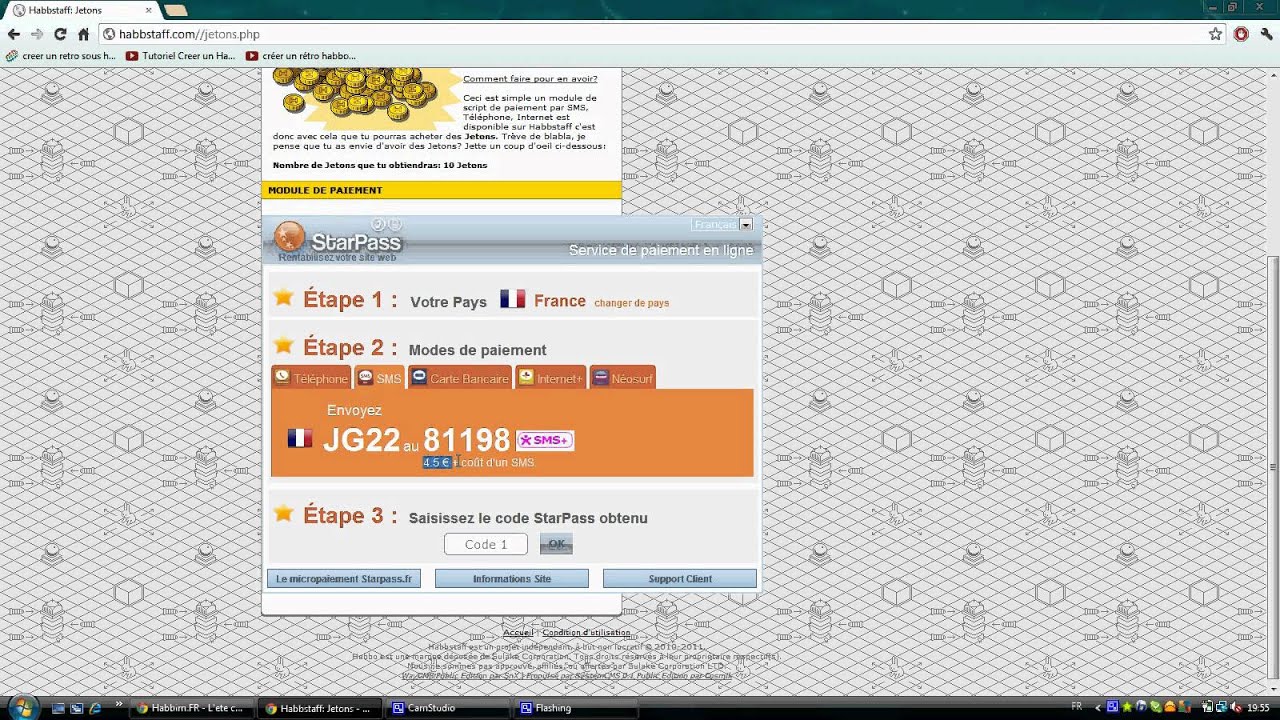This screenshot has width=1280, height=720.
Task: Click 'Le micropaiement Starpass.fr' button
Action: (x=344, y=578)
